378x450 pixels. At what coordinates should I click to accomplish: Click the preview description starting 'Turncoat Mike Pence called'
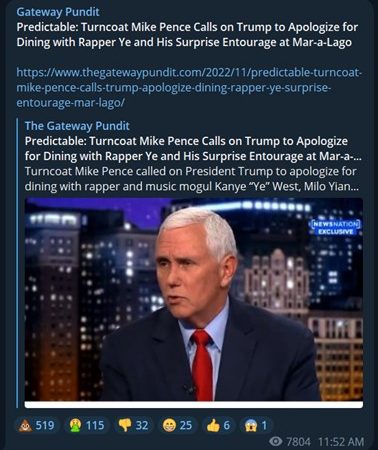point(192,179)
